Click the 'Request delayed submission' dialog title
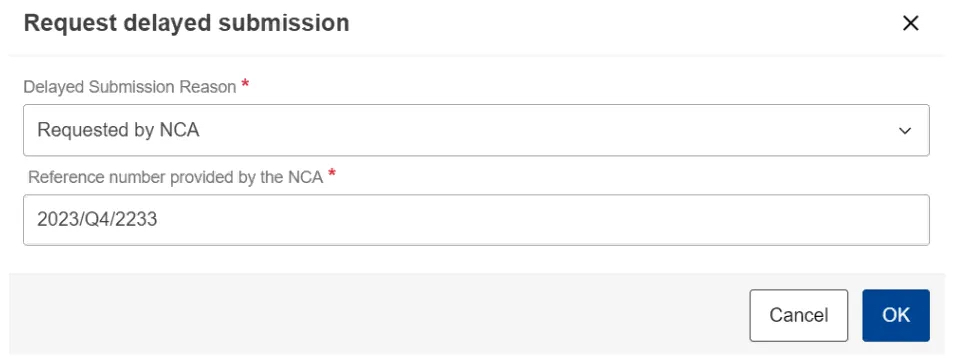This screenshot has width=953, height=363. coord(186,23)
